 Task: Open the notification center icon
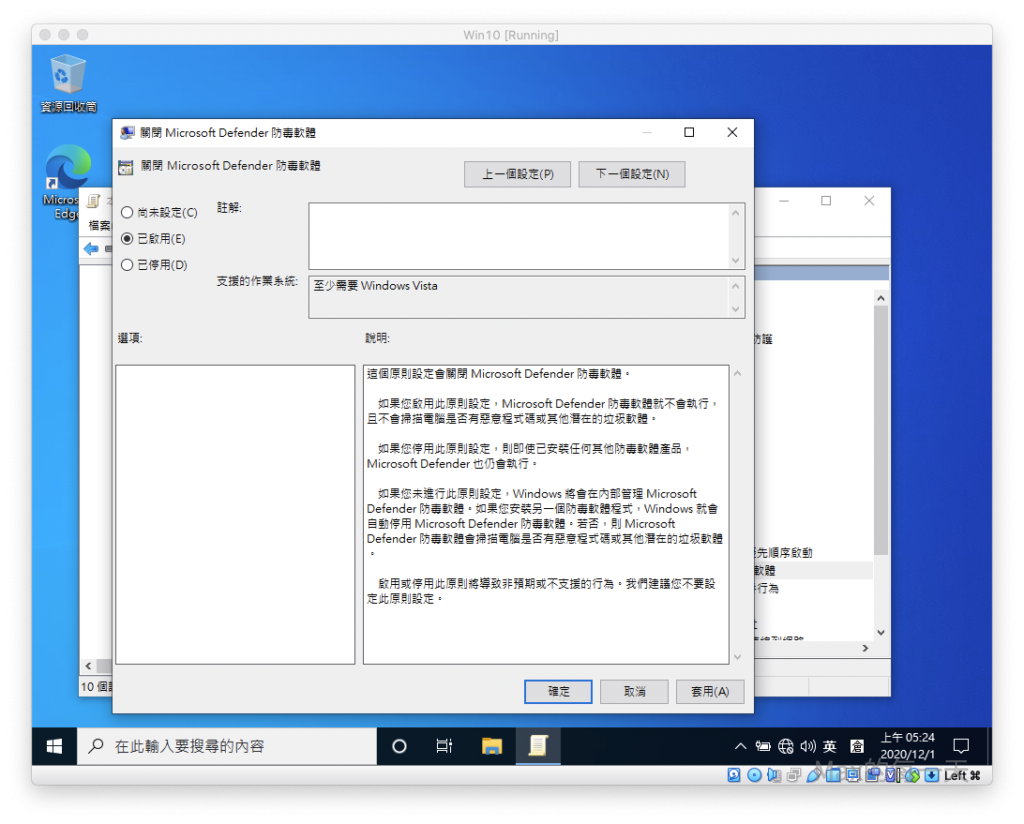[961, 746]
